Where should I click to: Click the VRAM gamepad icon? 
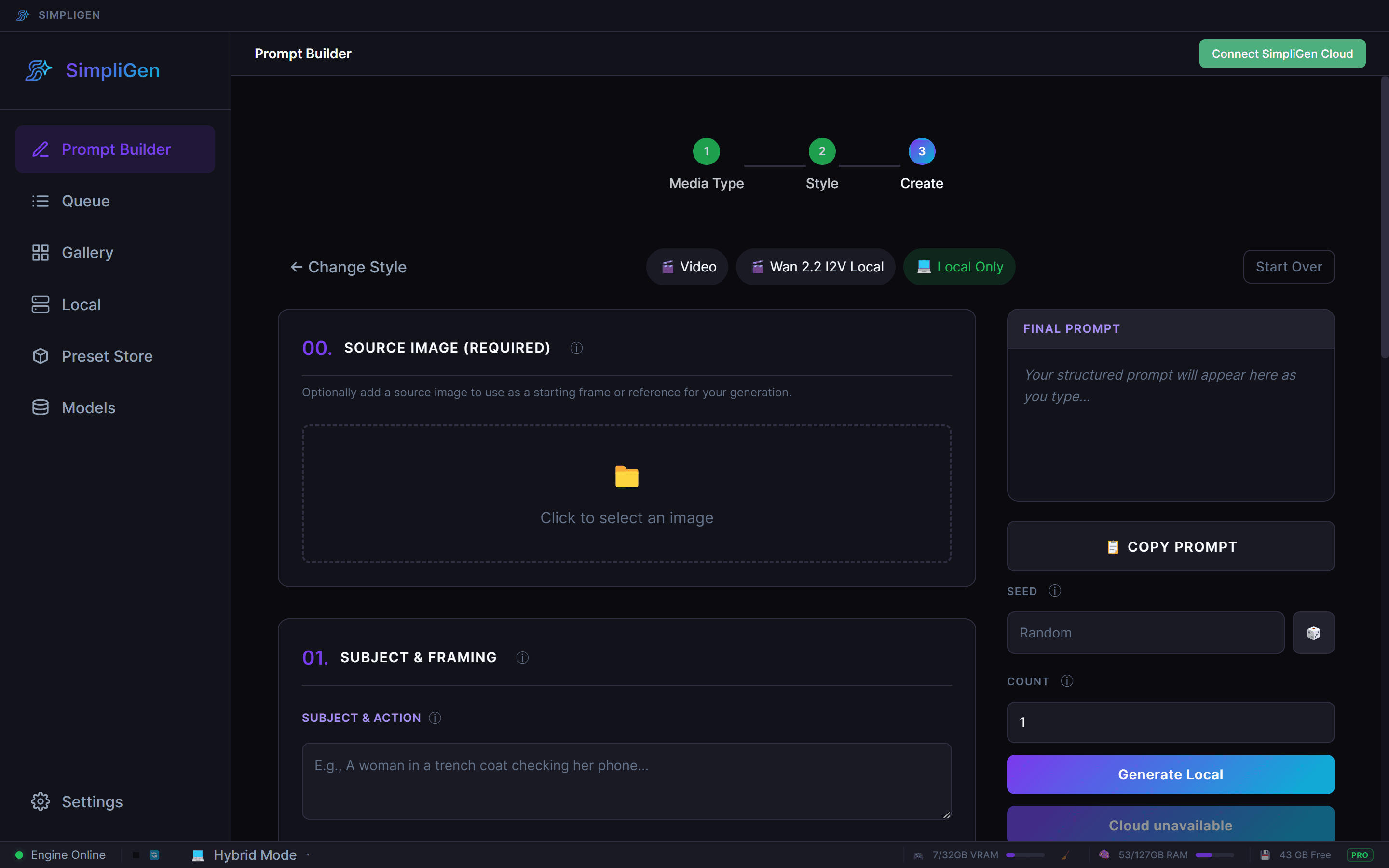coord(918,855)
